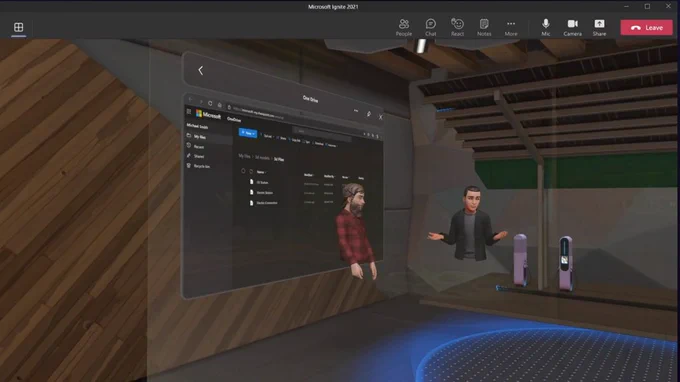Viewport: 680px width, 382px height.
Task: Close the One Drive panel
Action: 380,117
